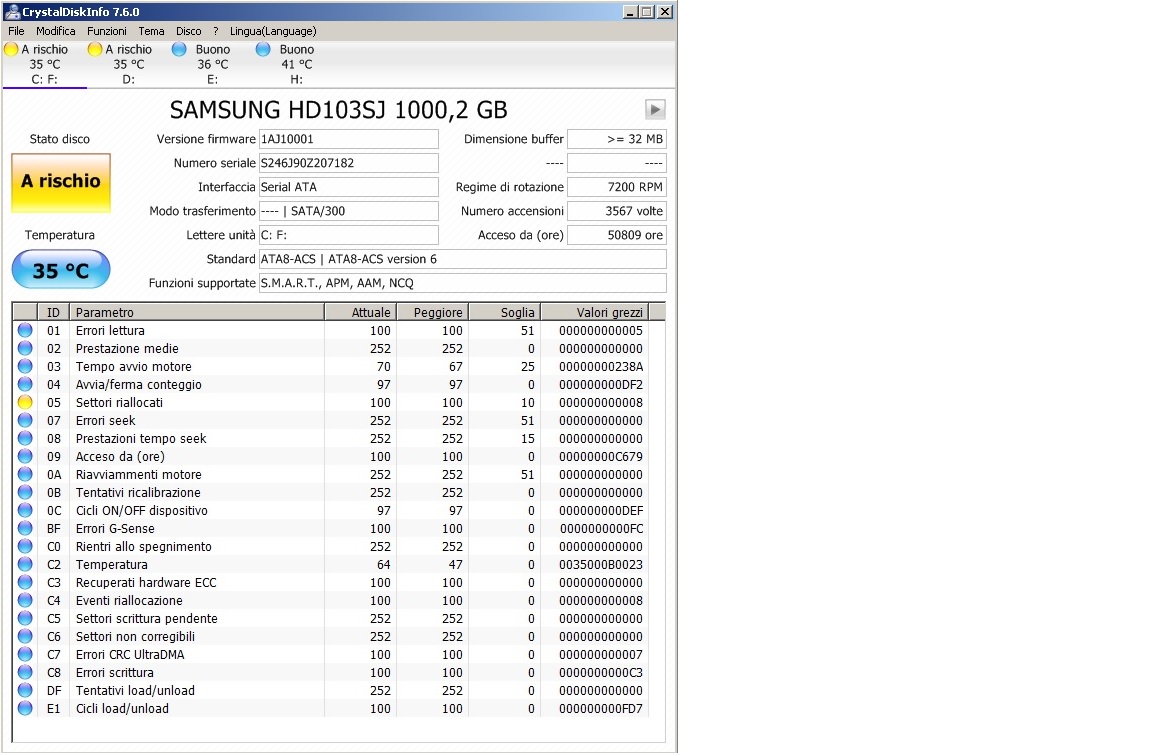This screenshot has width=1152, height=753.
Task: Click the 3567 volte power-on count field
Action: coord(617,211)
